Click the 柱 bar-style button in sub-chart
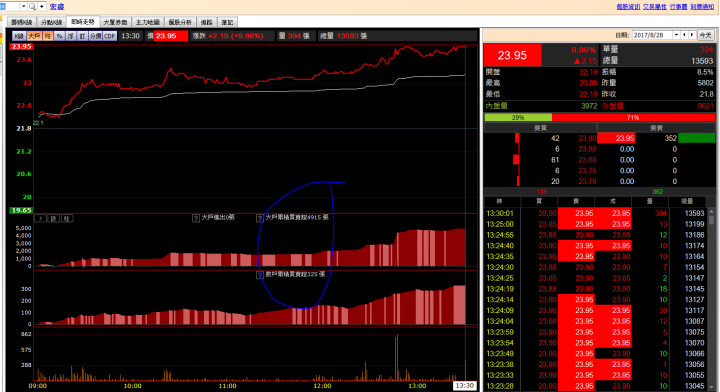Image resolution: width=720 pixels, height=392 pixels. pos(67,218)
